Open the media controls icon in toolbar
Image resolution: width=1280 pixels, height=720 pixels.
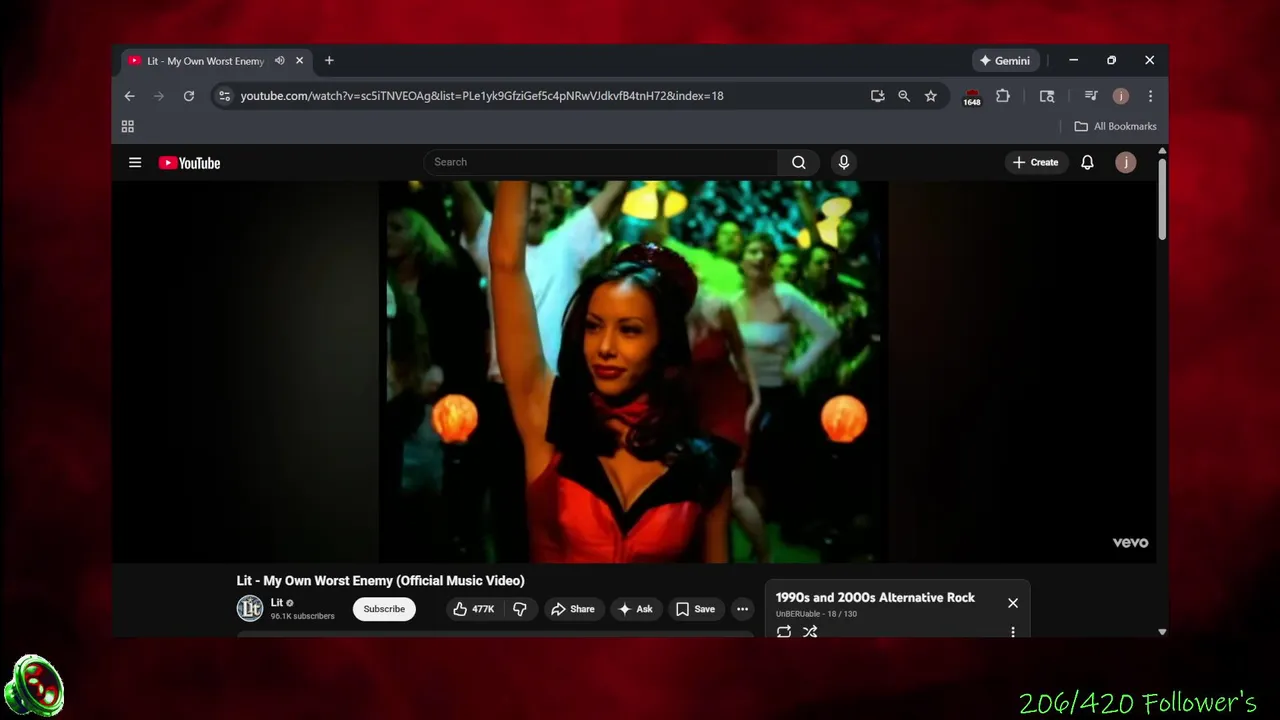[x=1091, y=96]
